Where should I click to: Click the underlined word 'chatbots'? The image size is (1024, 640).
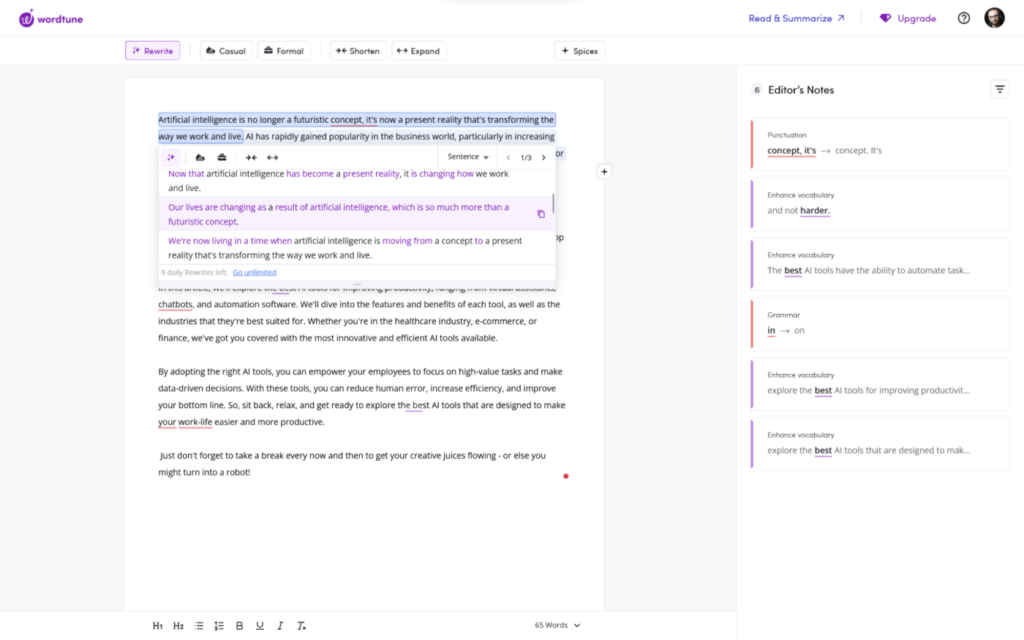(175, 304)
